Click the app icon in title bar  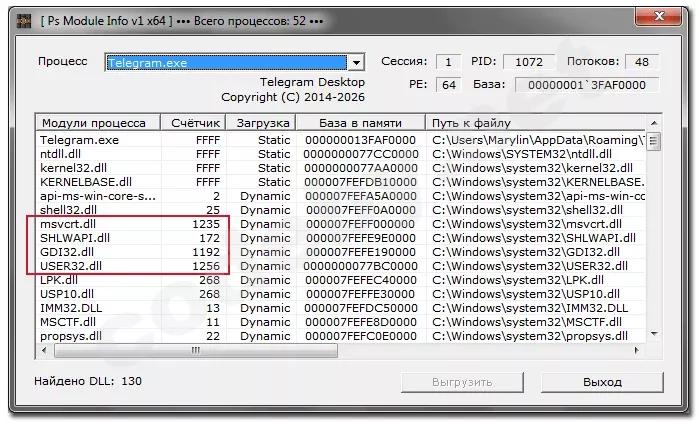coord(24,21)
